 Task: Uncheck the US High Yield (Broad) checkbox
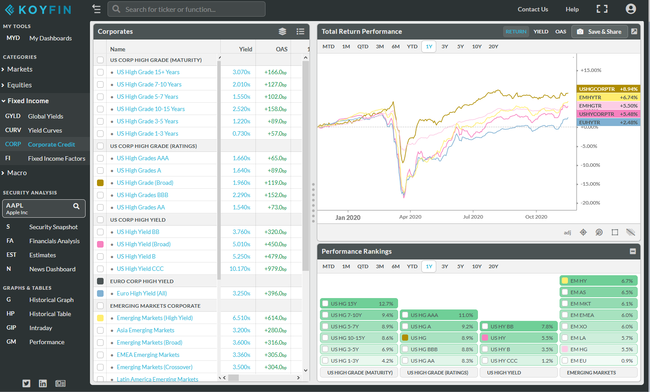pyautogui.click(x=100, y=244)
